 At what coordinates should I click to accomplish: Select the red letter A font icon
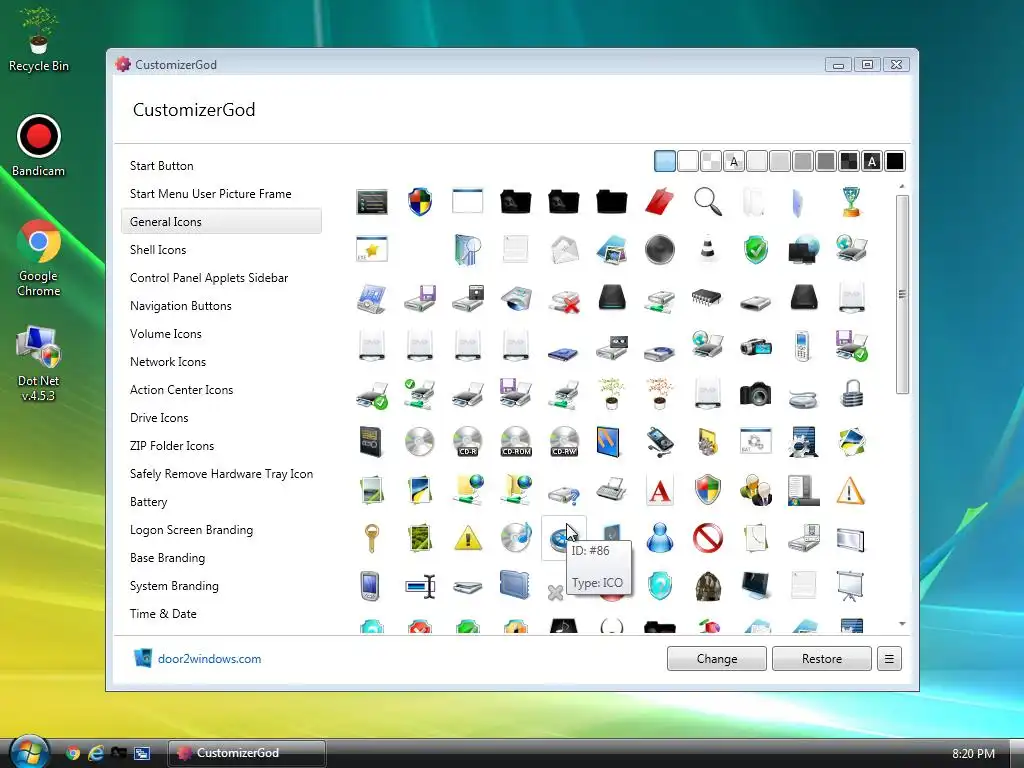point(660,490)
